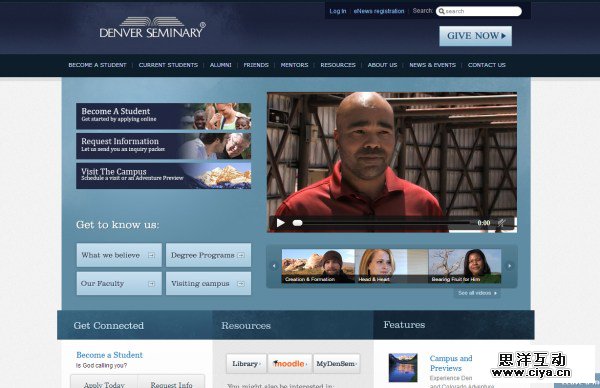The width and height of the screenshot is (600, 388).
Task: Click the Log in link
Action: 338,11
